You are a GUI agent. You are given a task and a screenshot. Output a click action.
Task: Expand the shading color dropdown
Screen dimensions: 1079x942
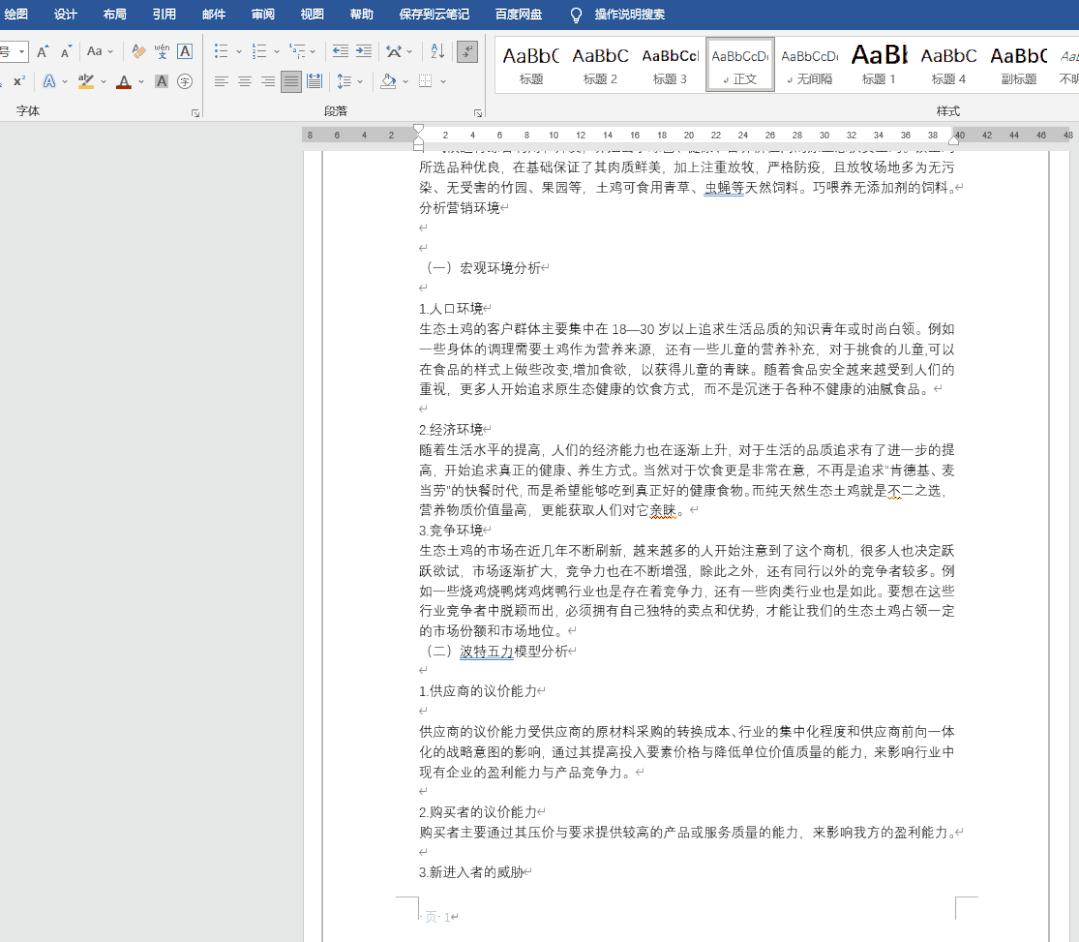(406, 81)
